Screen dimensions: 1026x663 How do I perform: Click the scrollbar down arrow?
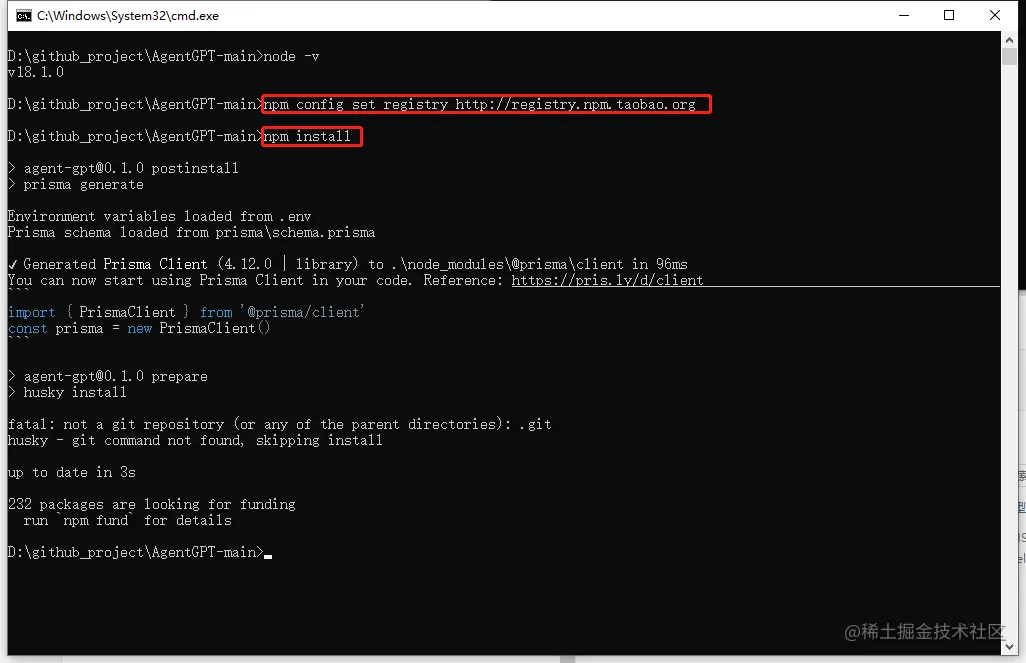[x=1009, y=647]
